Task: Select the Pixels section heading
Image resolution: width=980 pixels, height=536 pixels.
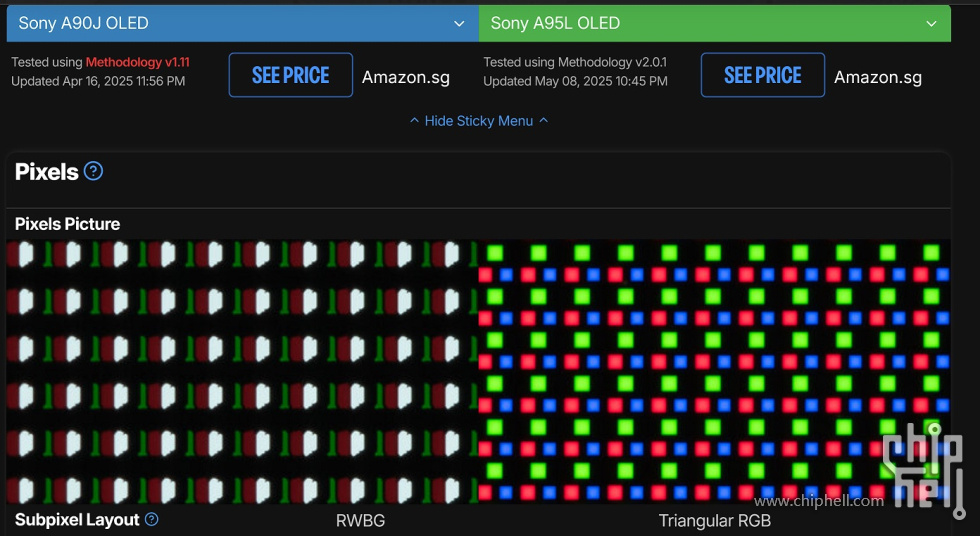Action: tap(46, 172)
